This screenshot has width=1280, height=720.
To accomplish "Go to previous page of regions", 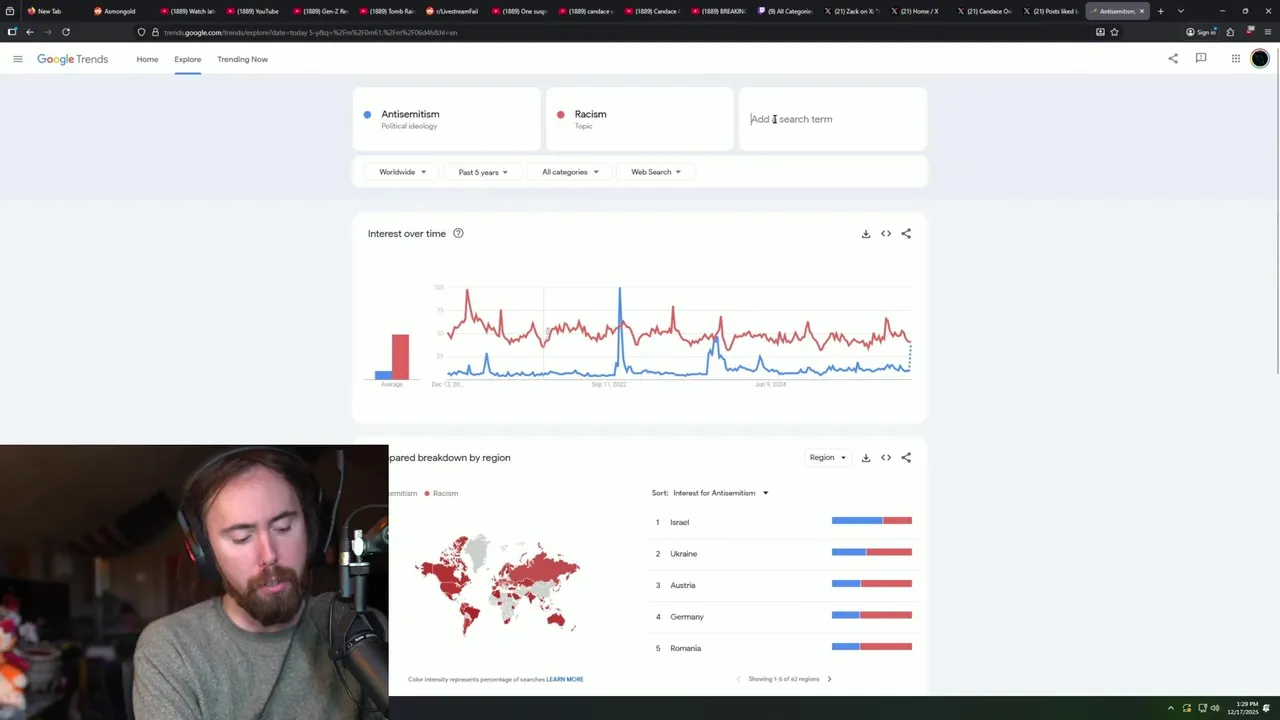I will 738,679.
